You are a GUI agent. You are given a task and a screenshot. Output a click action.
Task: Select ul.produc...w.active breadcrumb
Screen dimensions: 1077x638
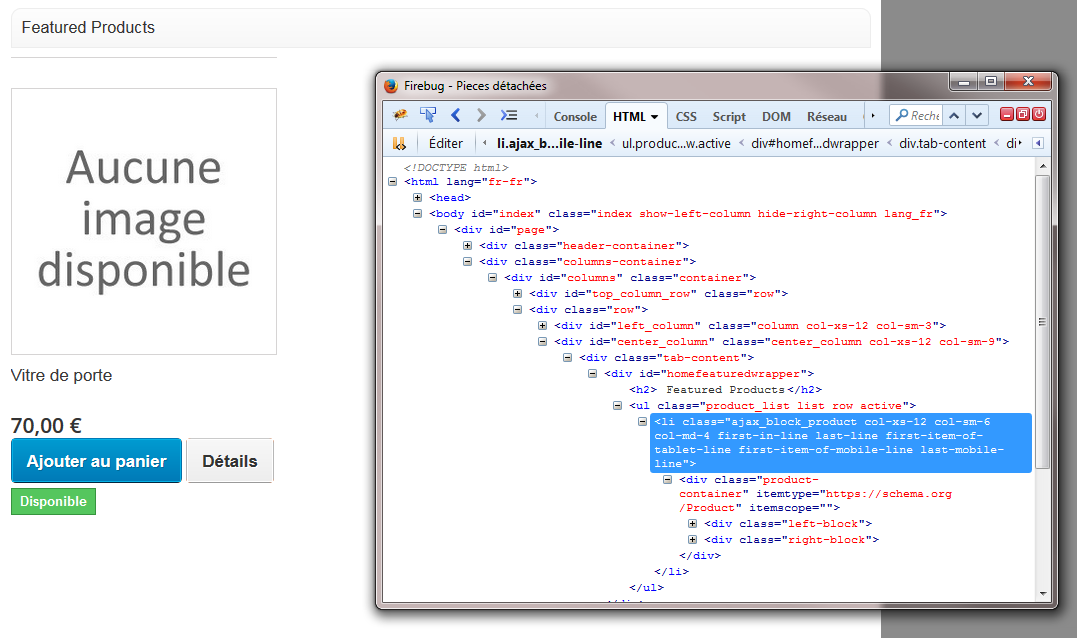(676, 144)
